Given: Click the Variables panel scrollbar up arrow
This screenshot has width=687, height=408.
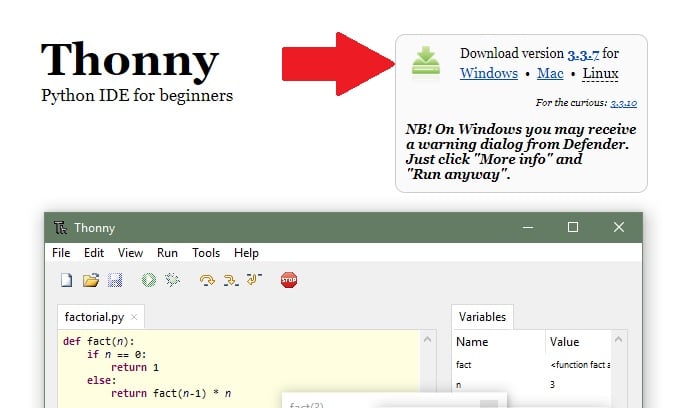Looking at the screenshot, I should click(619, 339).
